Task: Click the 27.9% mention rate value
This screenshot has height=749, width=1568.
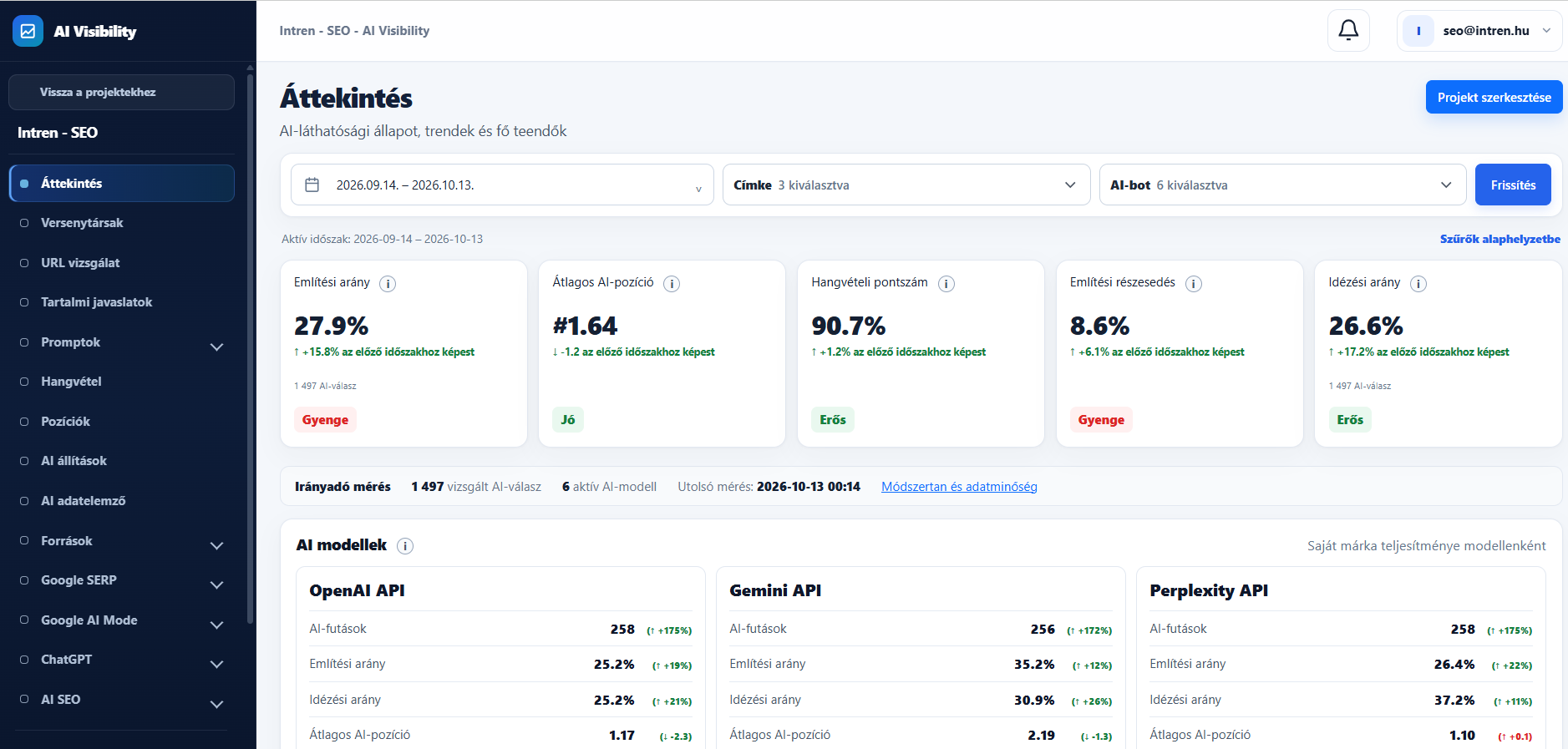Action: pyautogui.click(x=331, y=326)
